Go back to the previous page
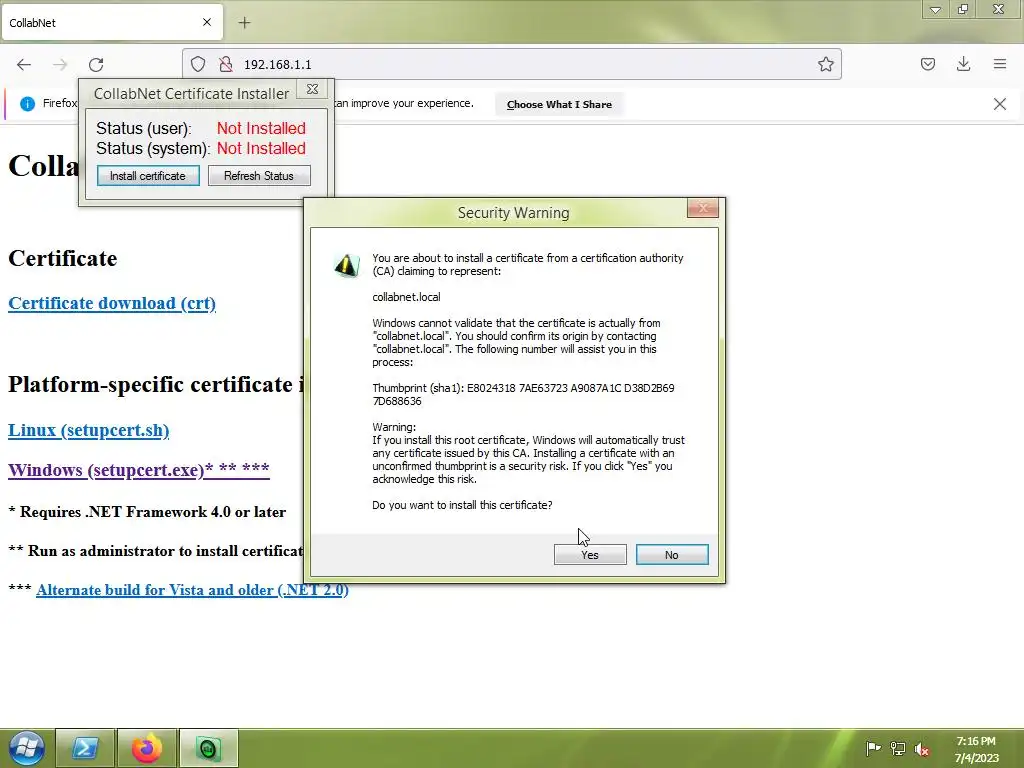The height and width of the screenshot is (768, 1024). tap(24, 64)
